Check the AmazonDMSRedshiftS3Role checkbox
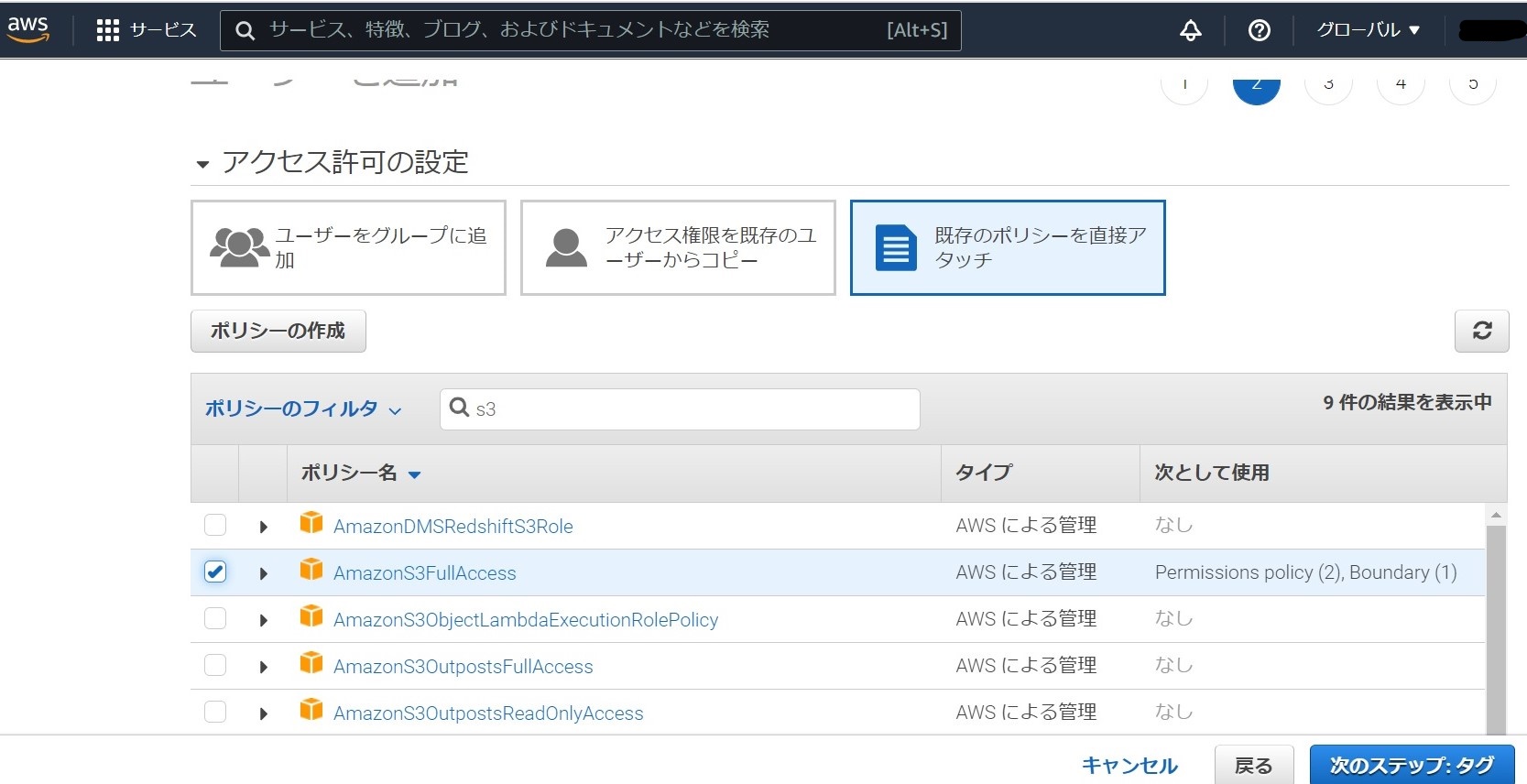1527x784 pixels. (x=215, y=525)
